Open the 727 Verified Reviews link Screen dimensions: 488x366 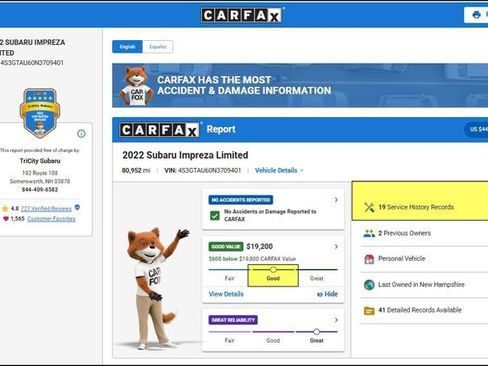46,209
